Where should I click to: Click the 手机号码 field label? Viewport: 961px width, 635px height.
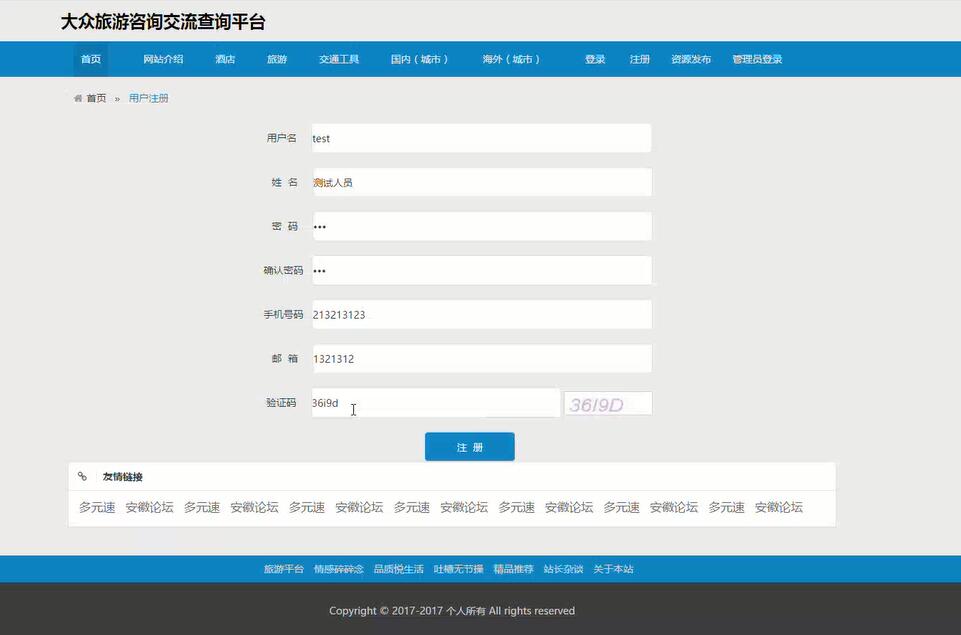tap(283, 314)
